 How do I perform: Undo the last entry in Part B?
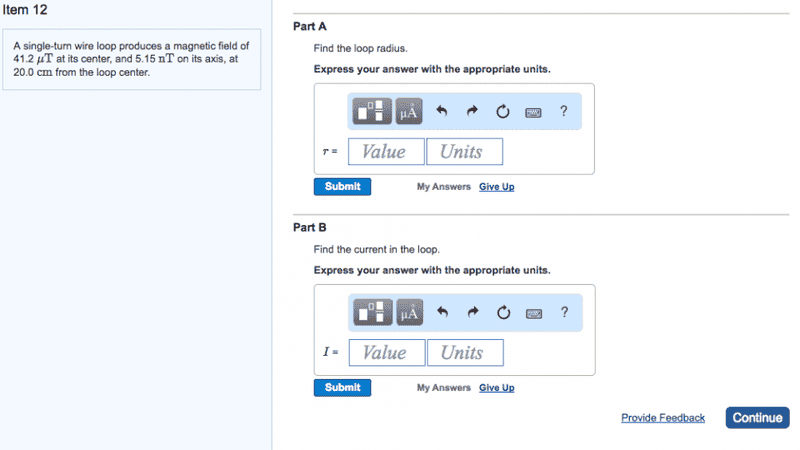tap(441, 313)
